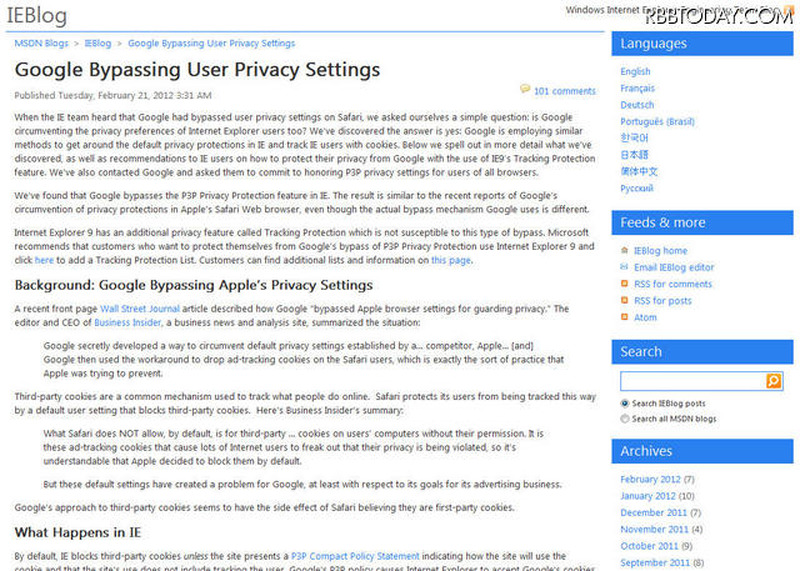Open February 2012 archive

point(652,480)
